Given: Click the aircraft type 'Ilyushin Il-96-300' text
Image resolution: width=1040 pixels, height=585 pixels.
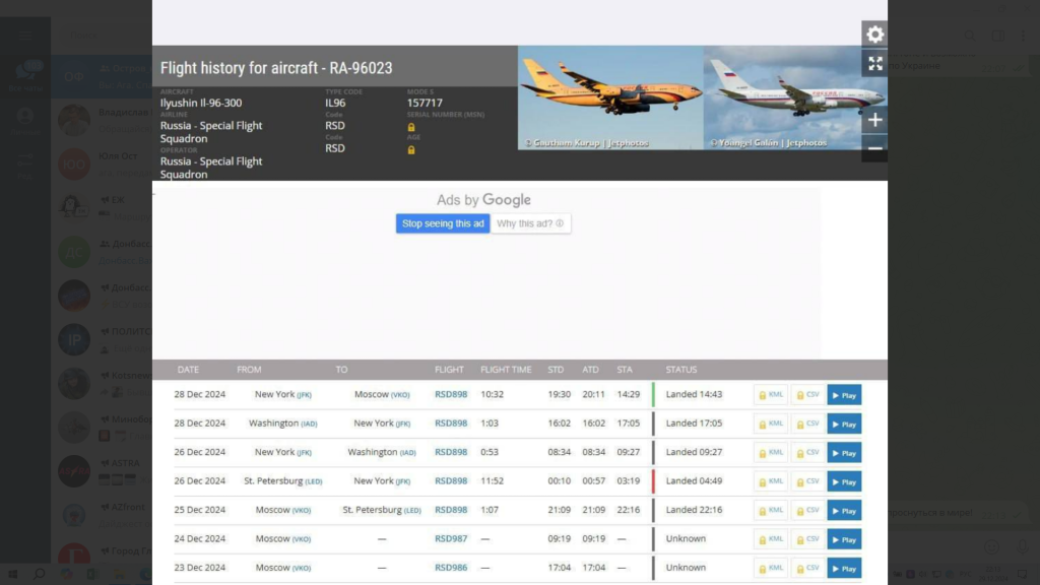Looking at the screenshot, I should [x=201, y=103].
